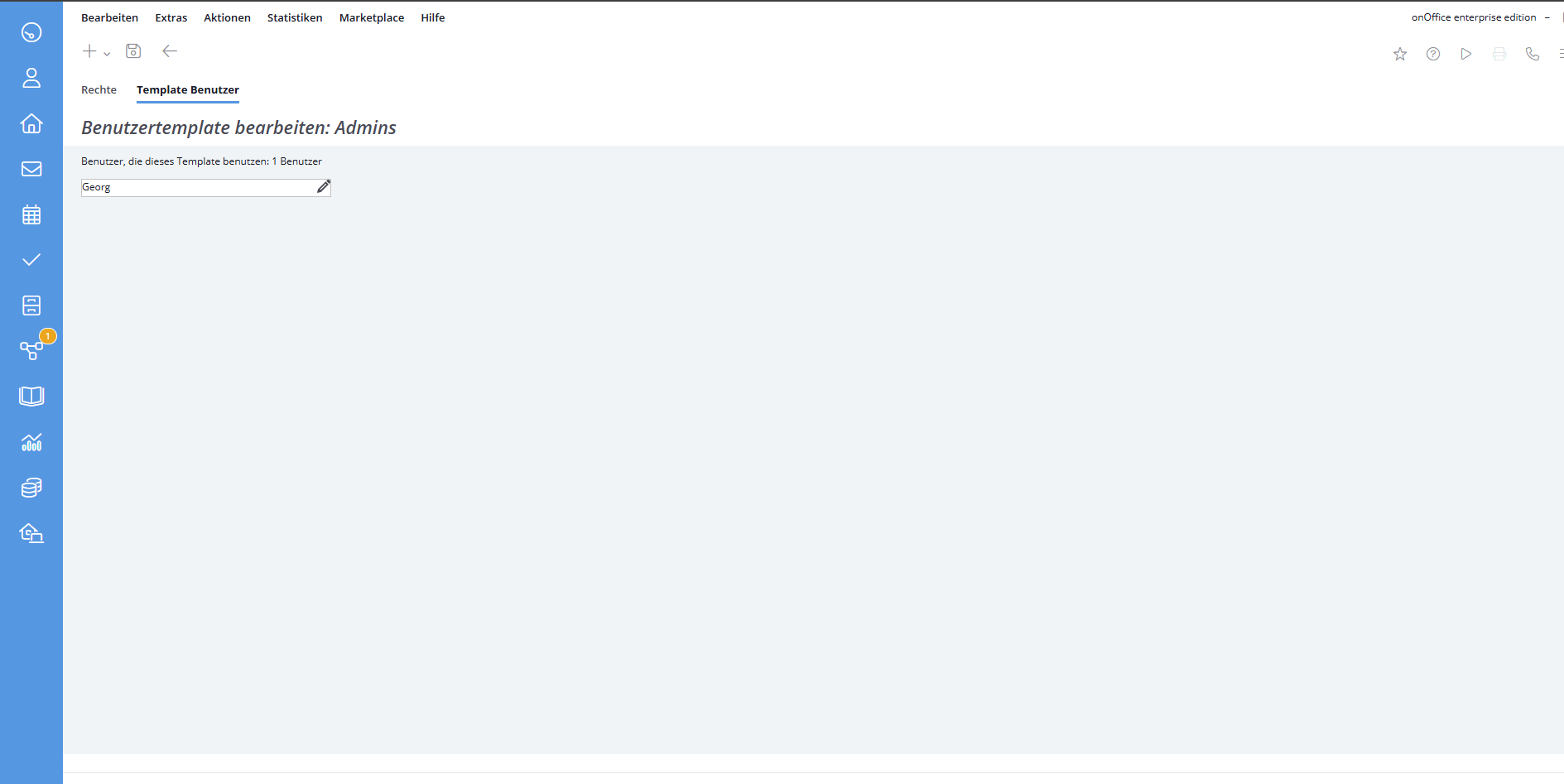Click the phone icon in toolbar
This screenshot has height=784, width=1564.
click(1533, 54)
